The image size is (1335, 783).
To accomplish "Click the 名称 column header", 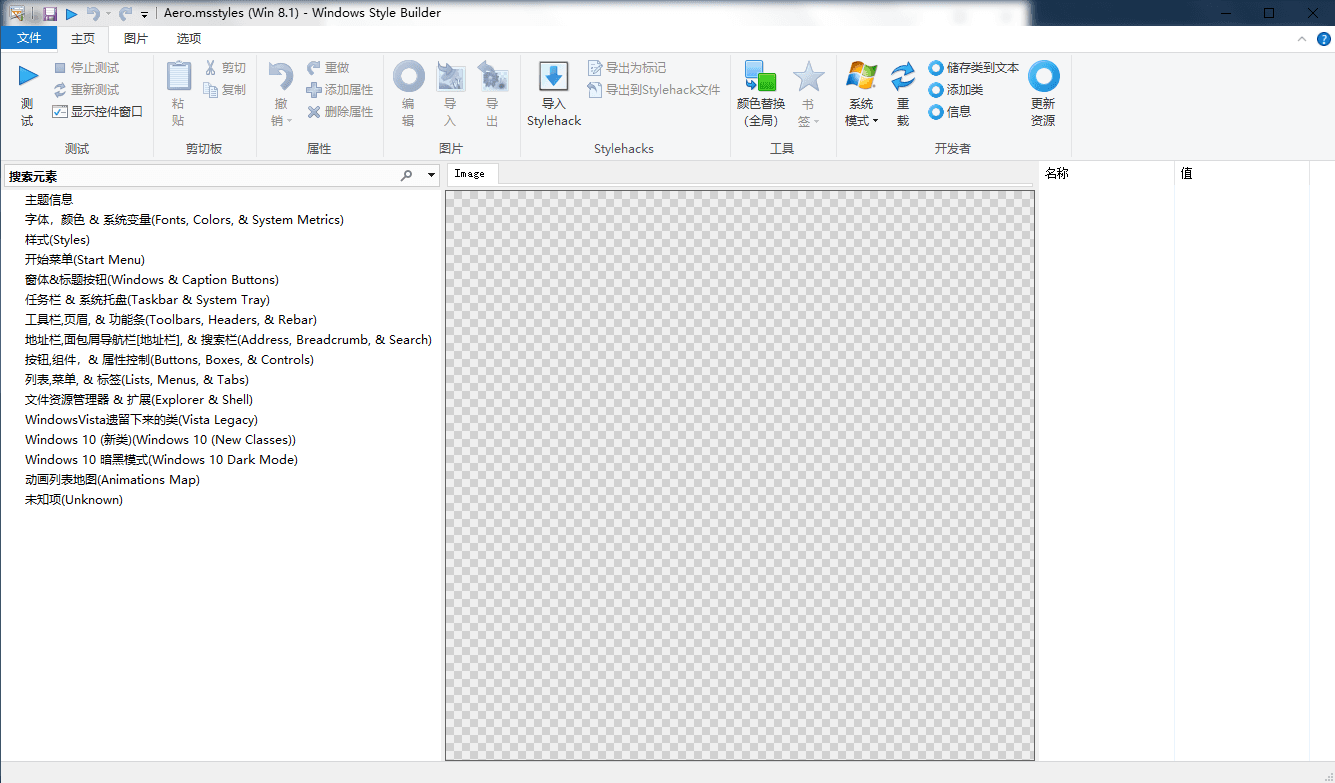I will 1106,173.
